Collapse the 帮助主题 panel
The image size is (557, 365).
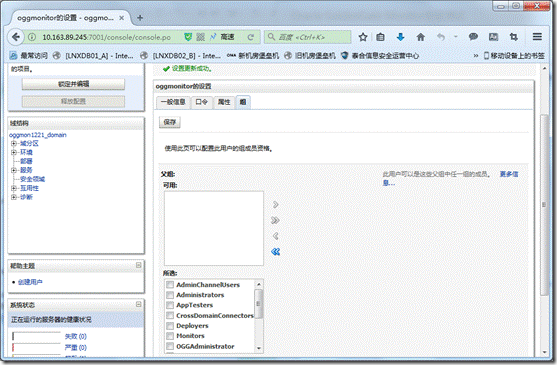click(x=139, y=265)
